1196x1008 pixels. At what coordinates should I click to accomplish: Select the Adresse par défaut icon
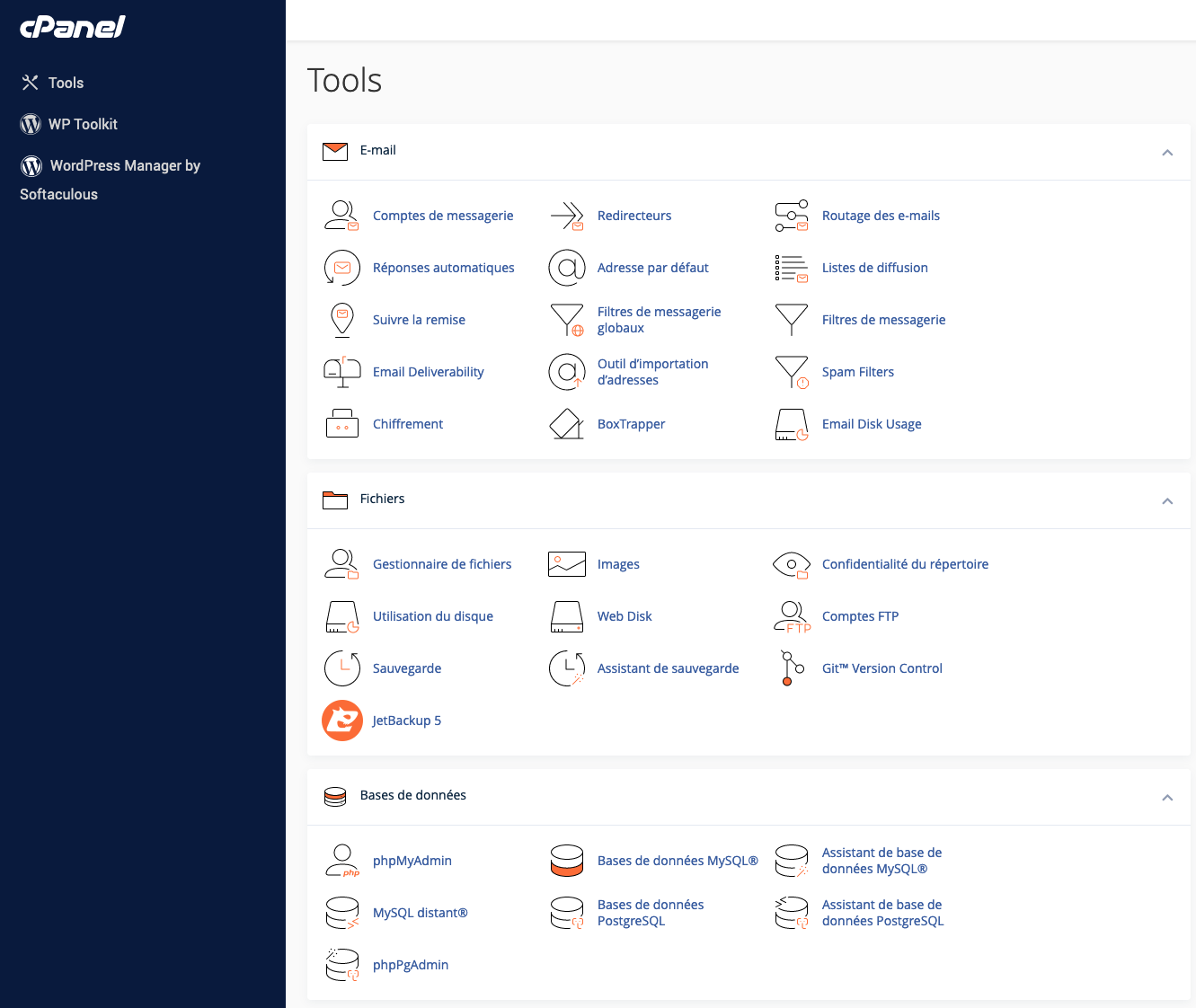(567, 268)
